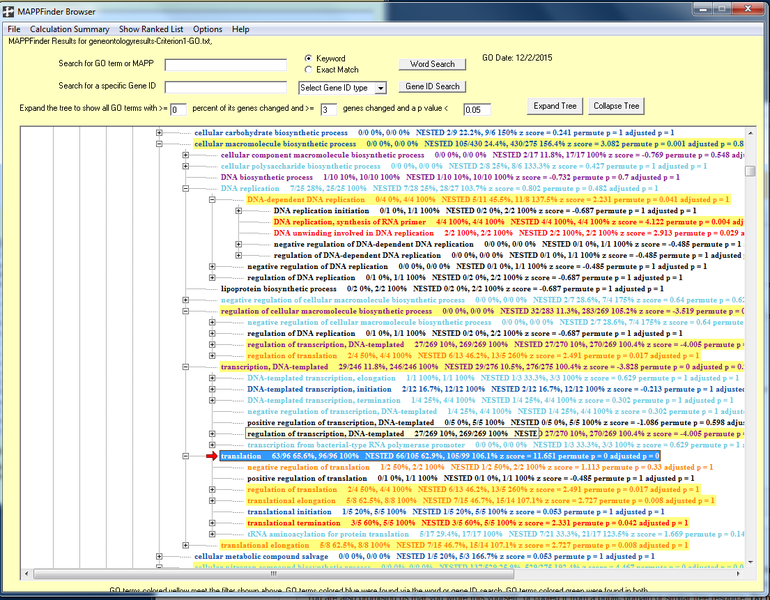Screen dimensions: 770x600
Task: Expand cellular metabolic compound salvage node
Action: (159, 556)
